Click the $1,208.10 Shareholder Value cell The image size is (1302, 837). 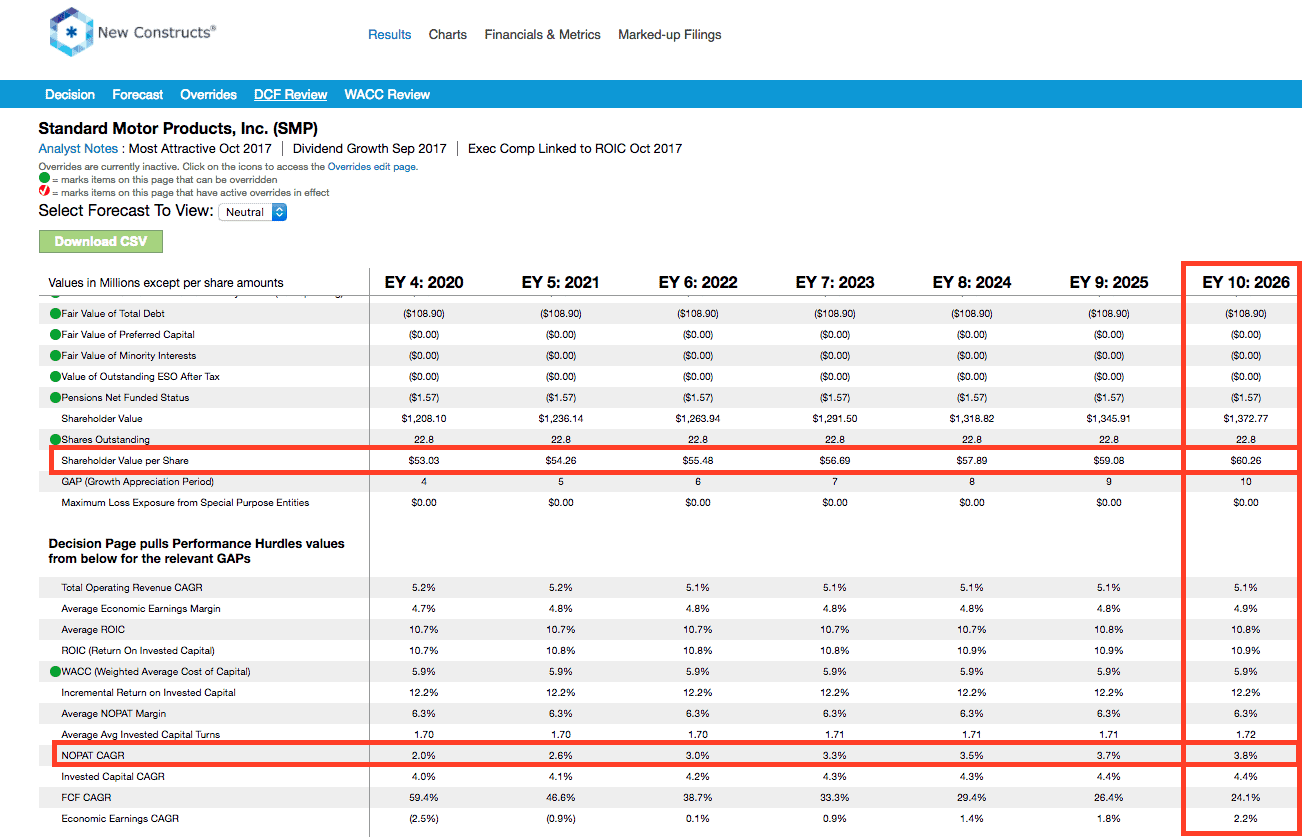424,419
